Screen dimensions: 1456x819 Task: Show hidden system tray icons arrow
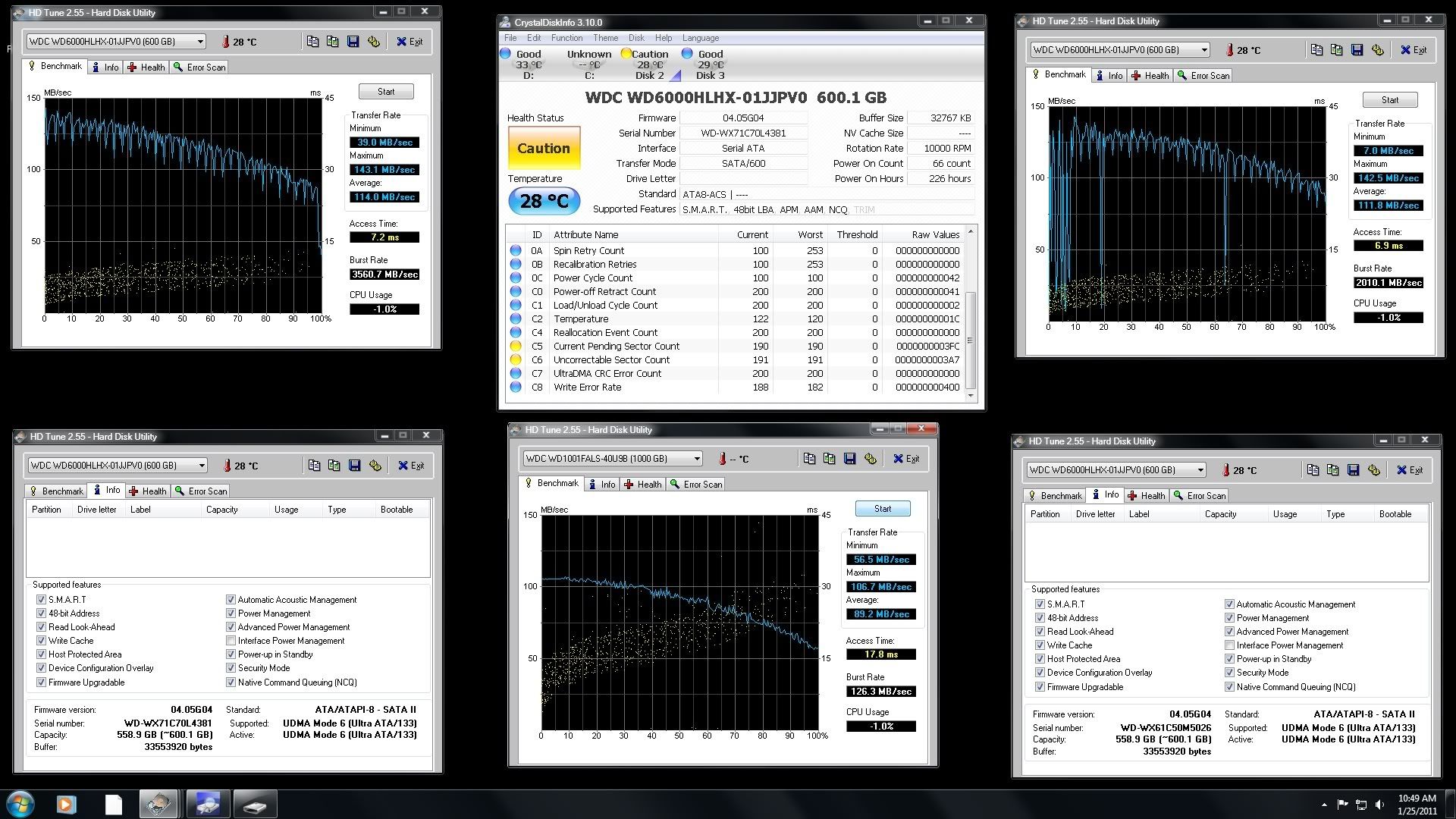1324,805
